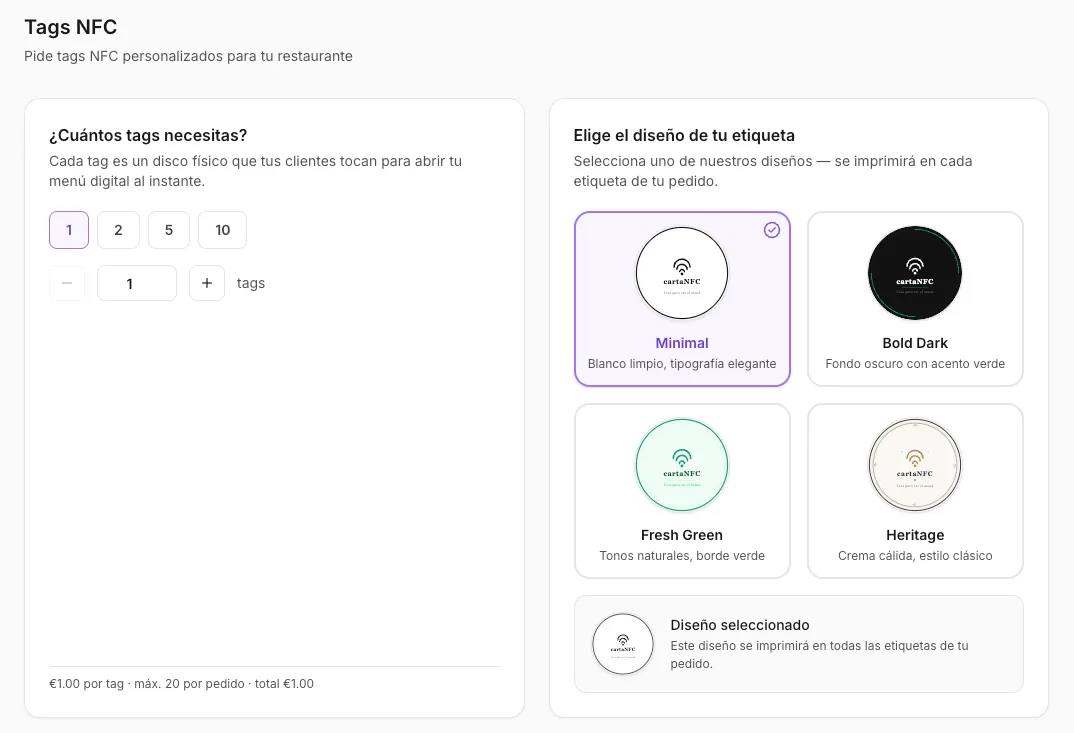
Task: Click the Diseño seleccionado summary panel
Action: [798, 644]
